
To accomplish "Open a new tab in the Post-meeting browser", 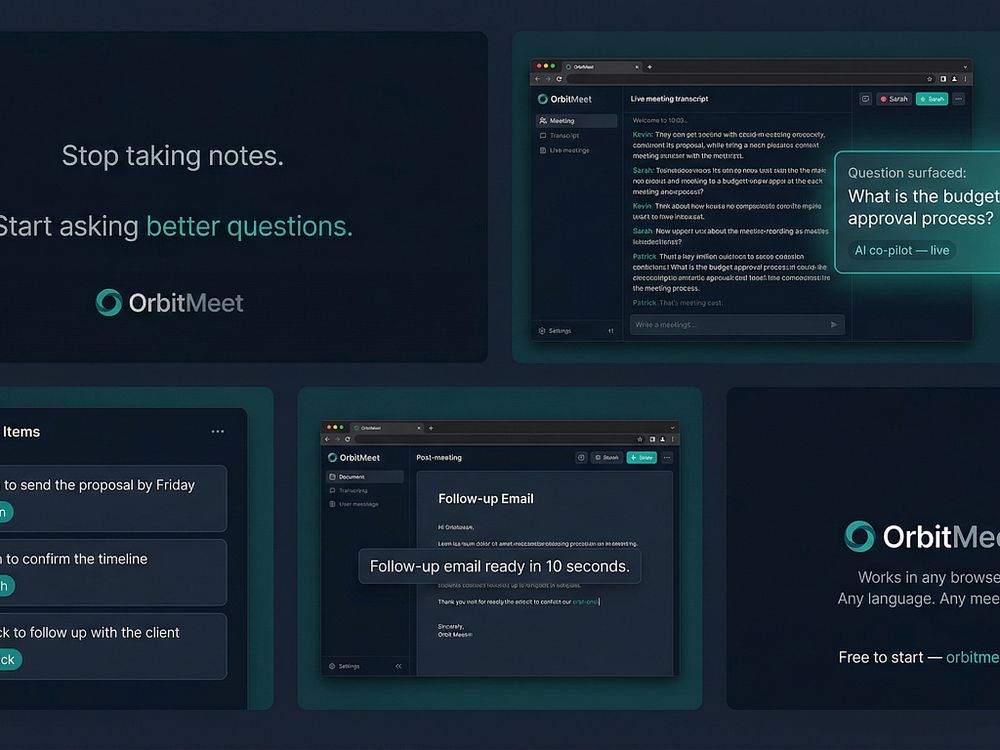I will [x=431, y=428].
